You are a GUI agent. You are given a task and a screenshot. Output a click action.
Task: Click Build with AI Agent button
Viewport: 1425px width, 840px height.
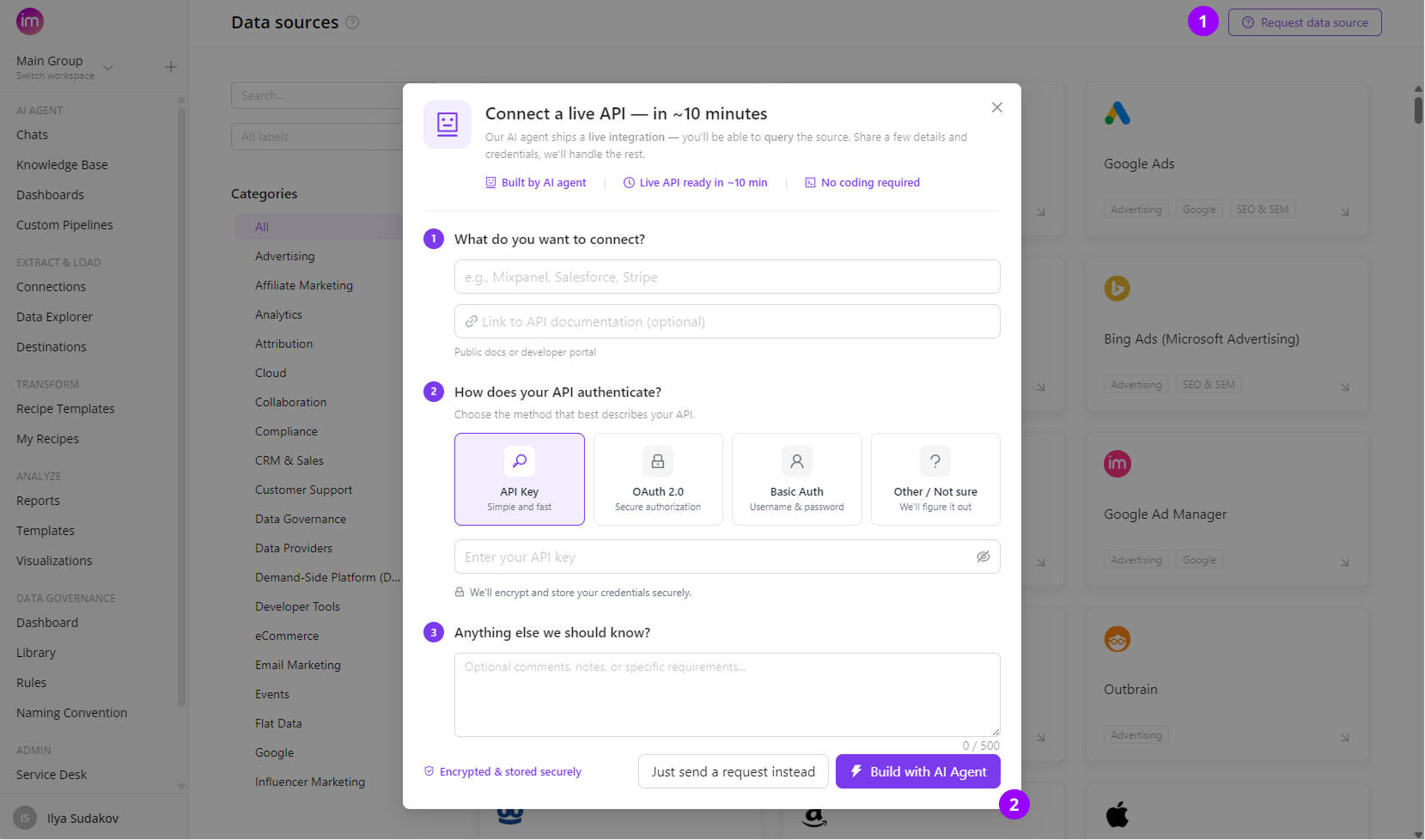point(918,771)
